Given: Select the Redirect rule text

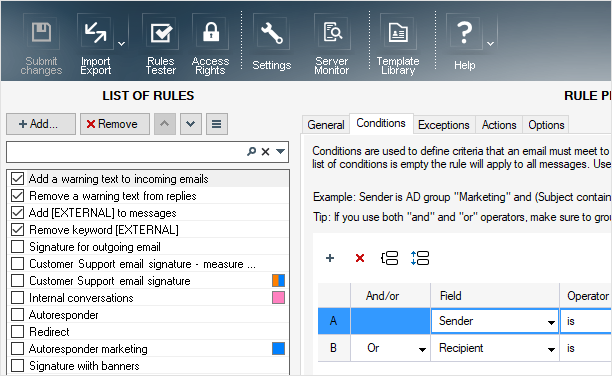Looking at the screenshot, I should [x=49, y=331].
